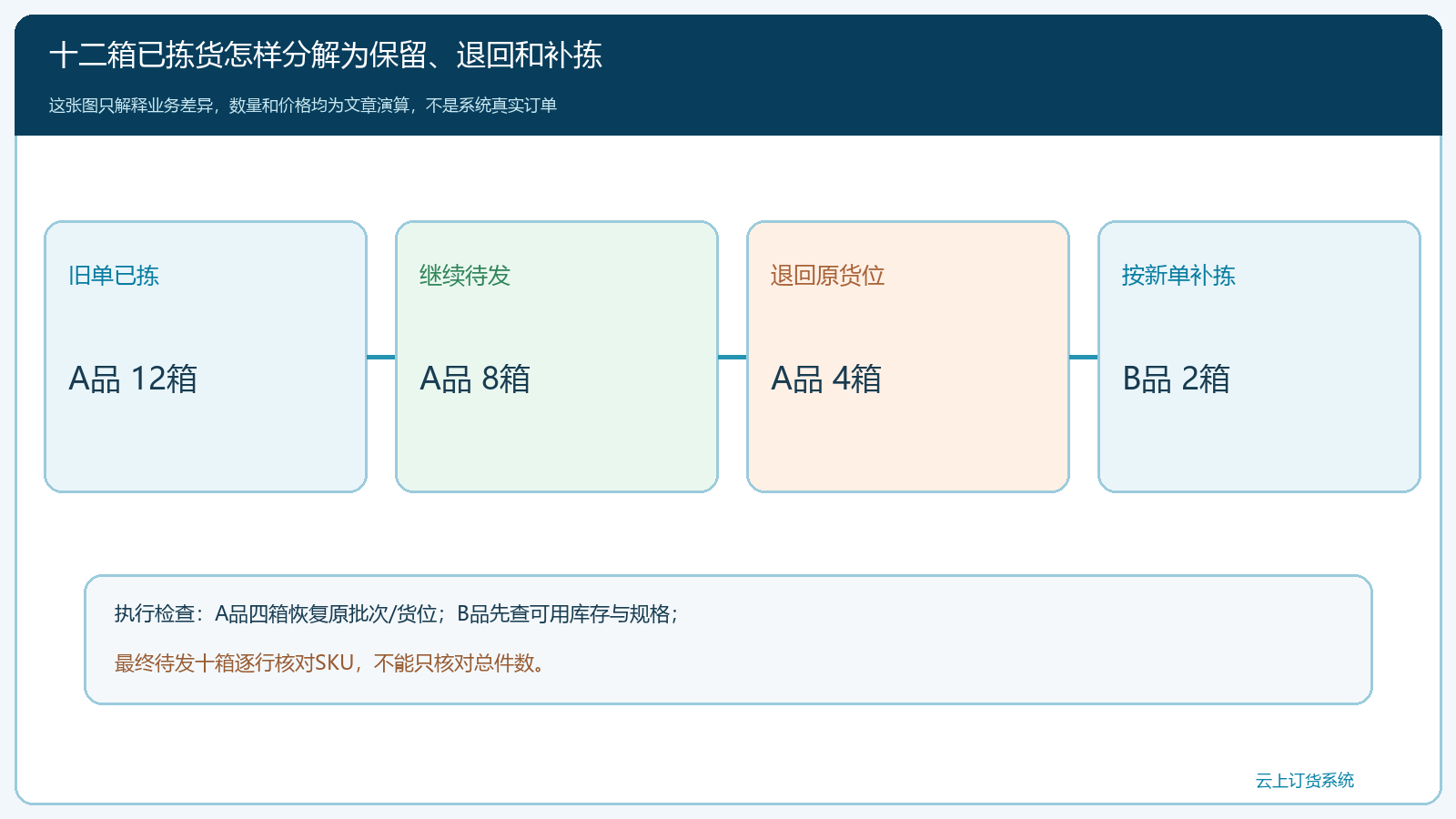Click connector line between 退回原货位 and 按新单补拣

[1084, 357]
